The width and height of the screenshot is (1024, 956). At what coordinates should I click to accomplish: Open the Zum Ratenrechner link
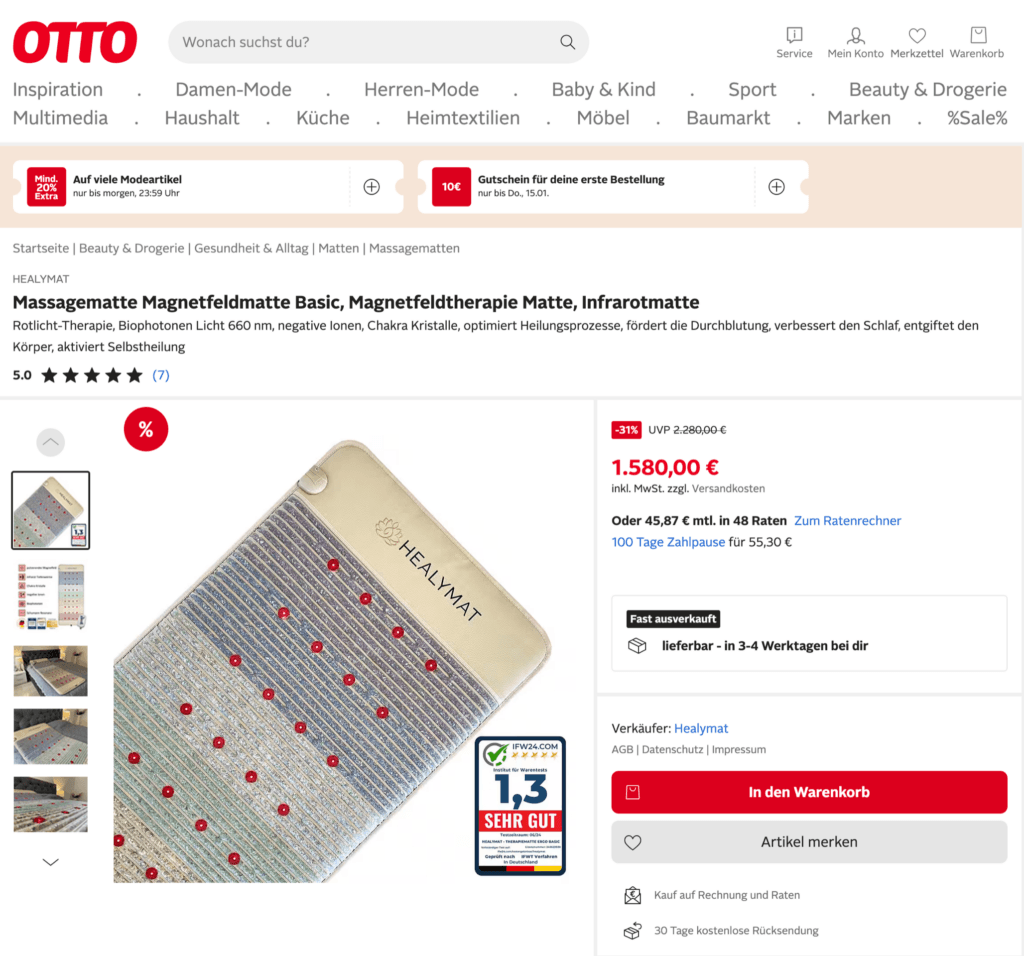pyautogui.click(x=847, y=520)
